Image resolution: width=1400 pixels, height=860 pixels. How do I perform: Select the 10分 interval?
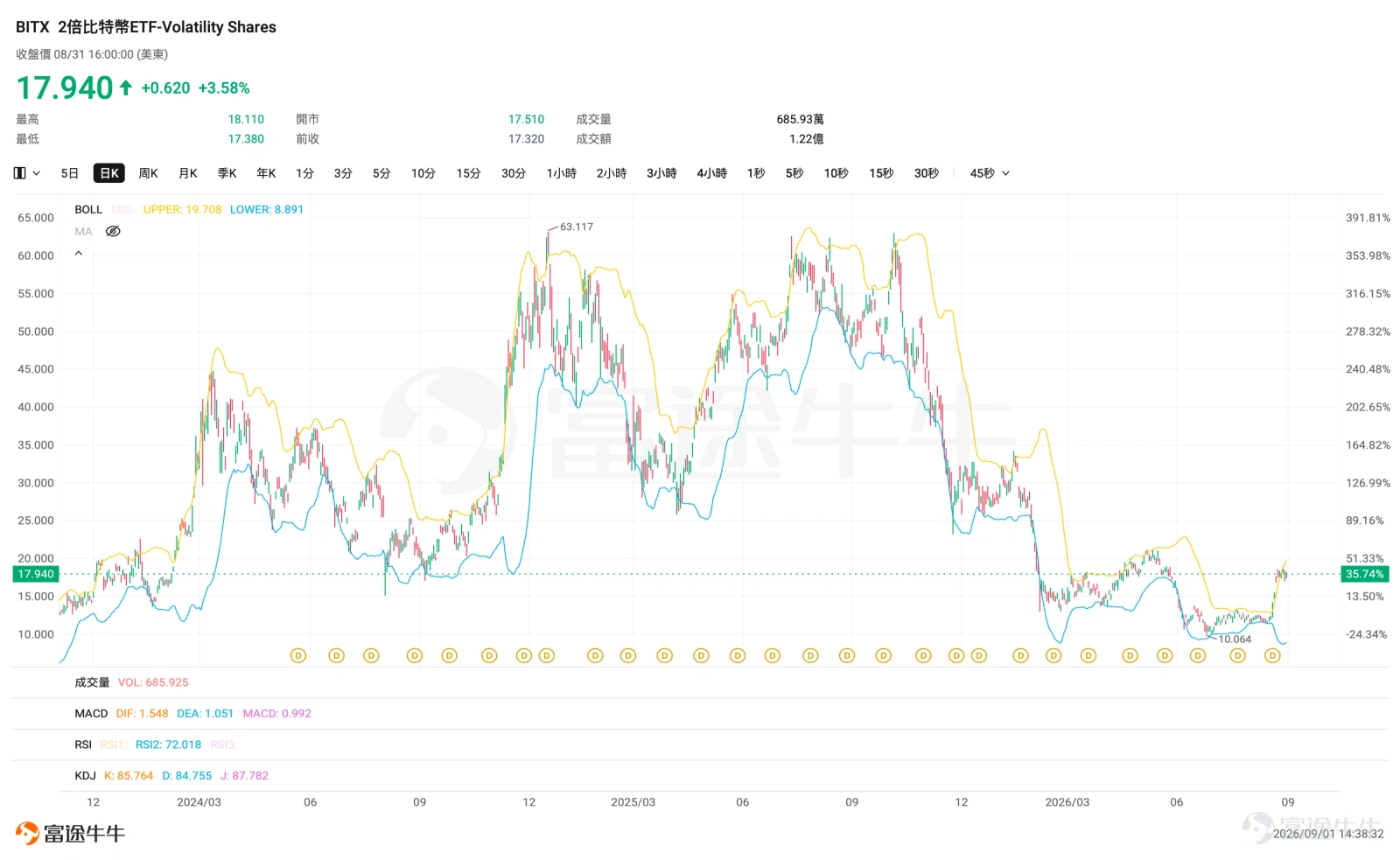tap(423, 173)
